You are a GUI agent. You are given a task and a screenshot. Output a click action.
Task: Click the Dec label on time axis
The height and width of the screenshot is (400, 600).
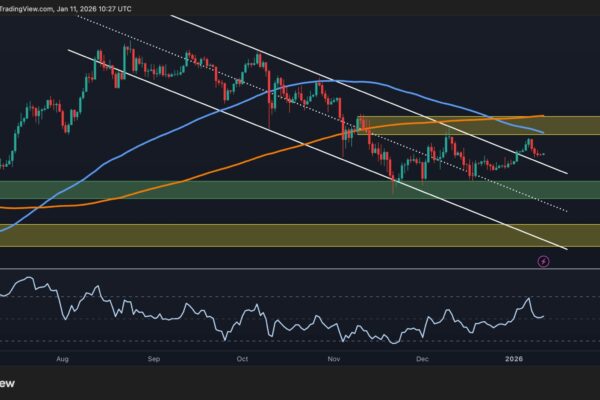tap(423, 357)
